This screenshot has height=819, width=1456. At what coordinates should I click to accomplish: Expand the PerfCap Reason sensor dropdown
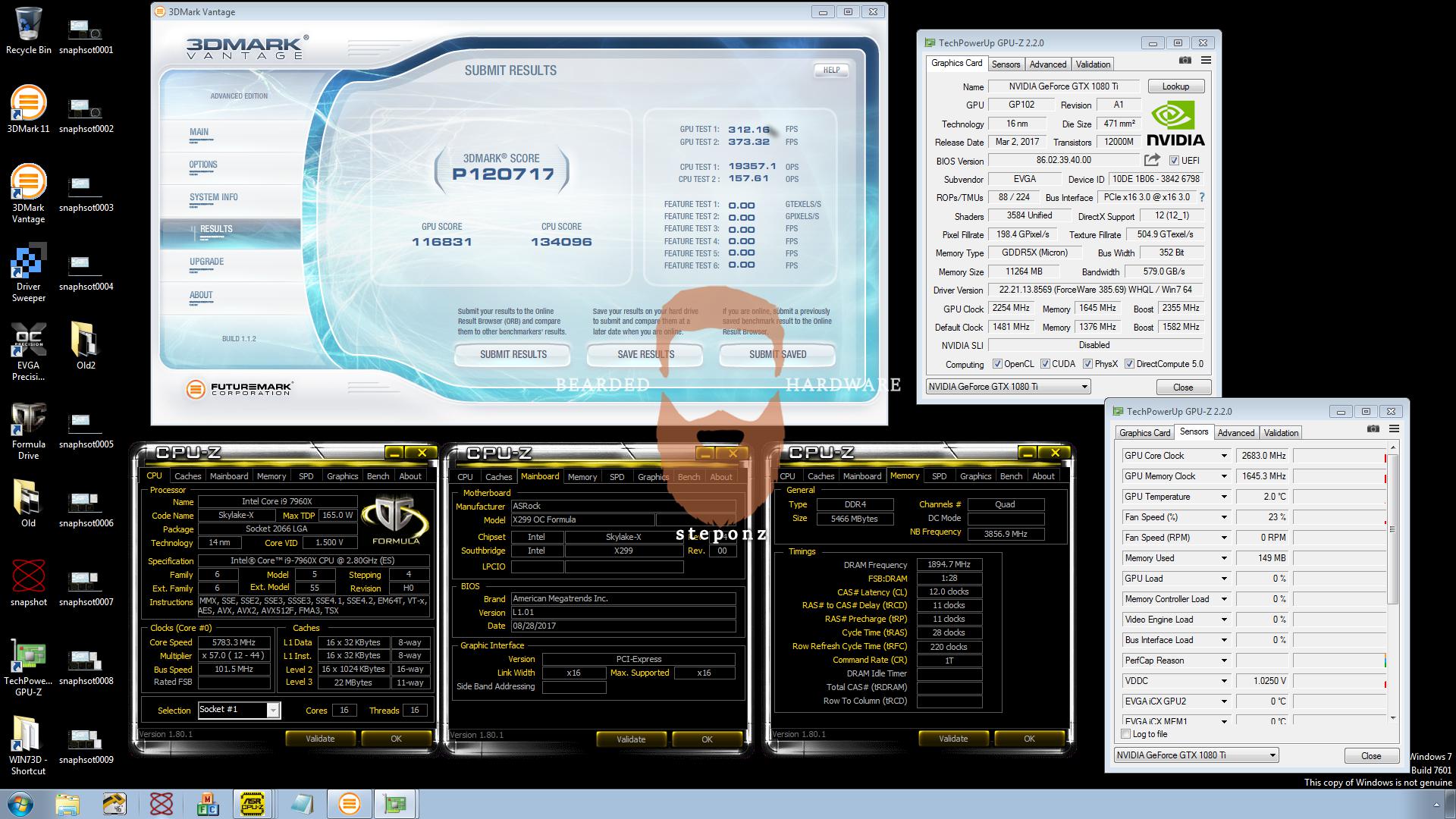click(x=1223, y=661)
